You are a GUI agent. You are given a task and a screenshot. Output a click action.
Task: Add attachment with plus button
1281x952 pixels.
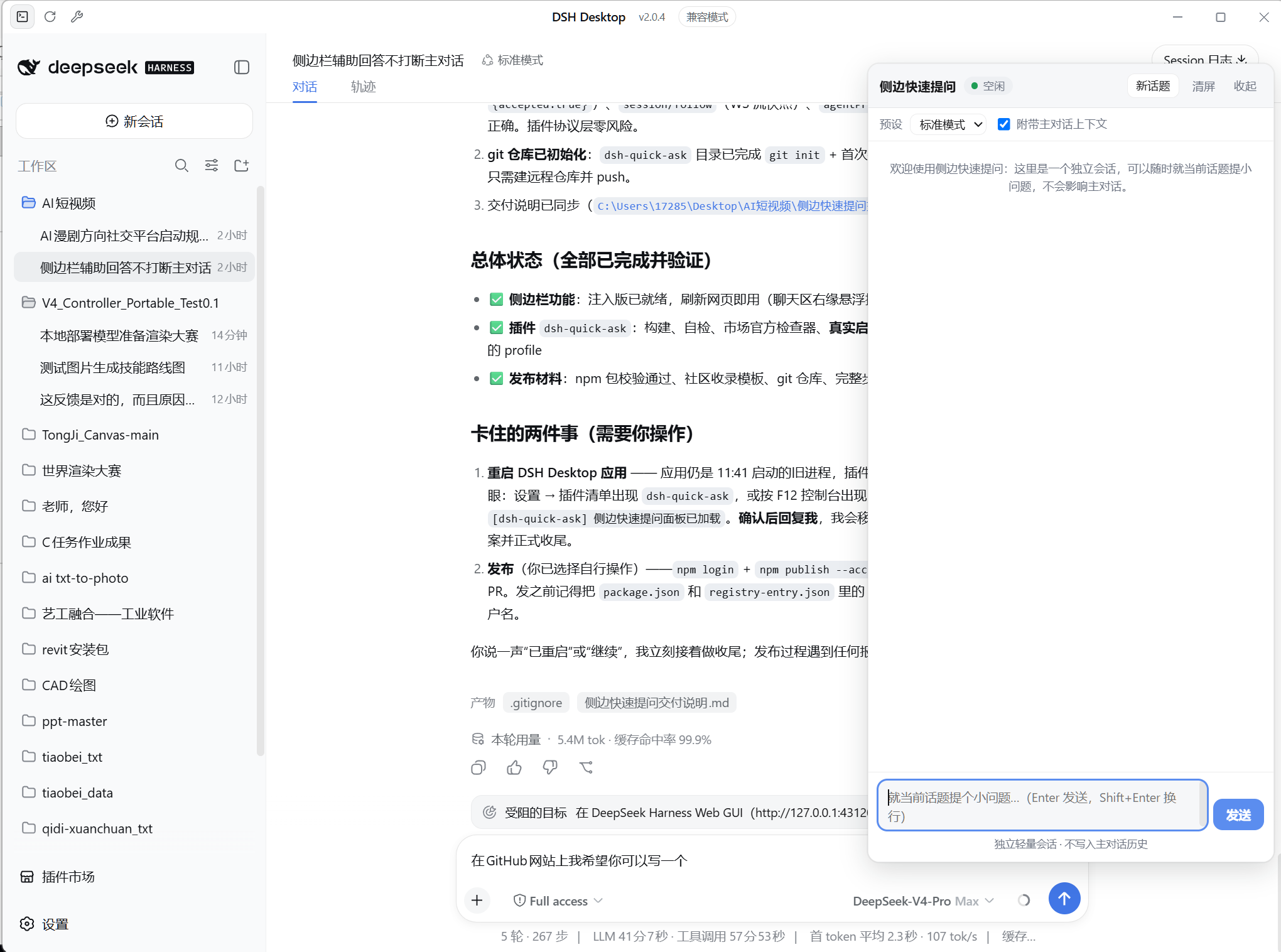point(477,901)
